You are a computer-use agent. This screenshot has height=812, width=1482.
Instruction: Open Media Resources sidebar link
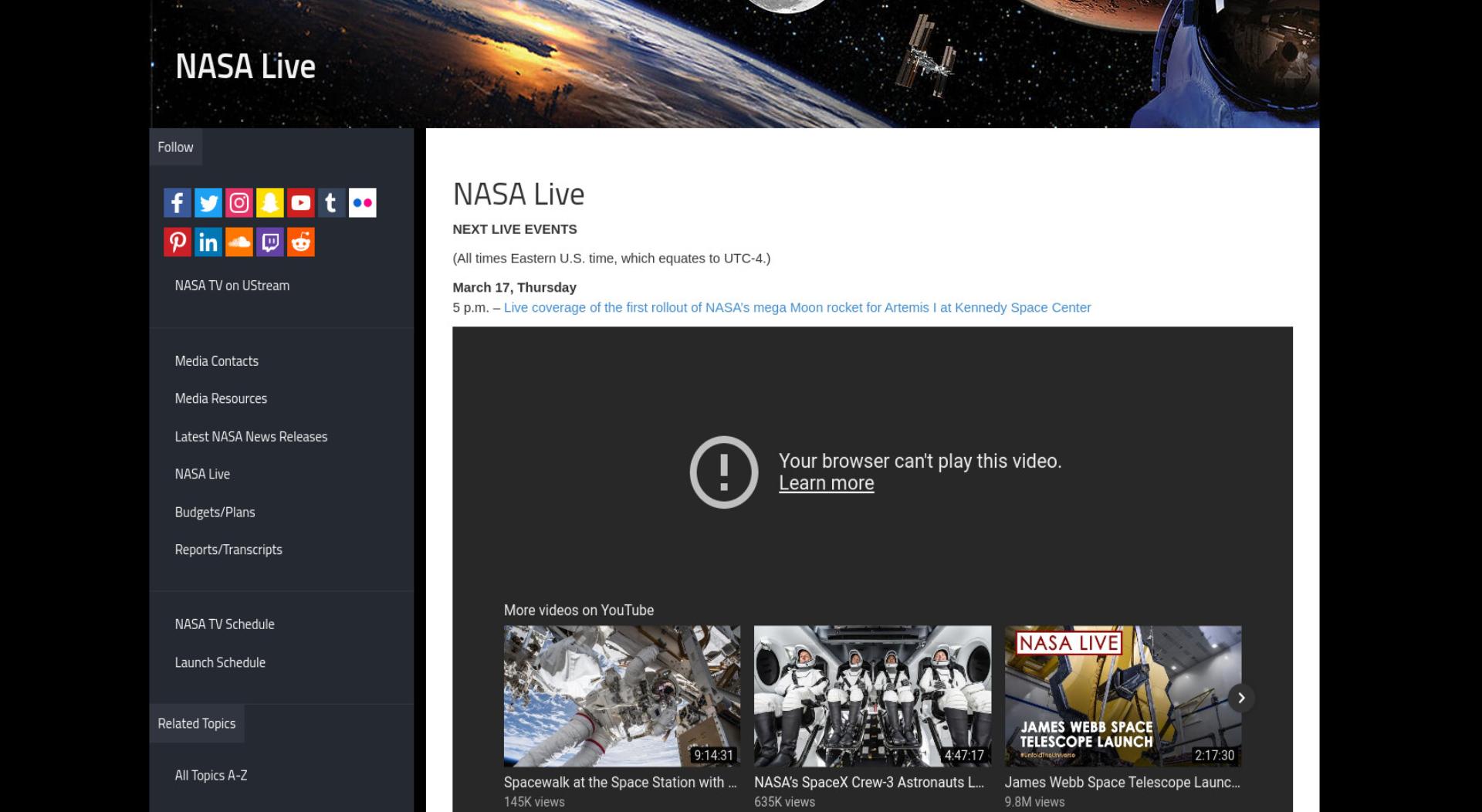click(221, 399)
